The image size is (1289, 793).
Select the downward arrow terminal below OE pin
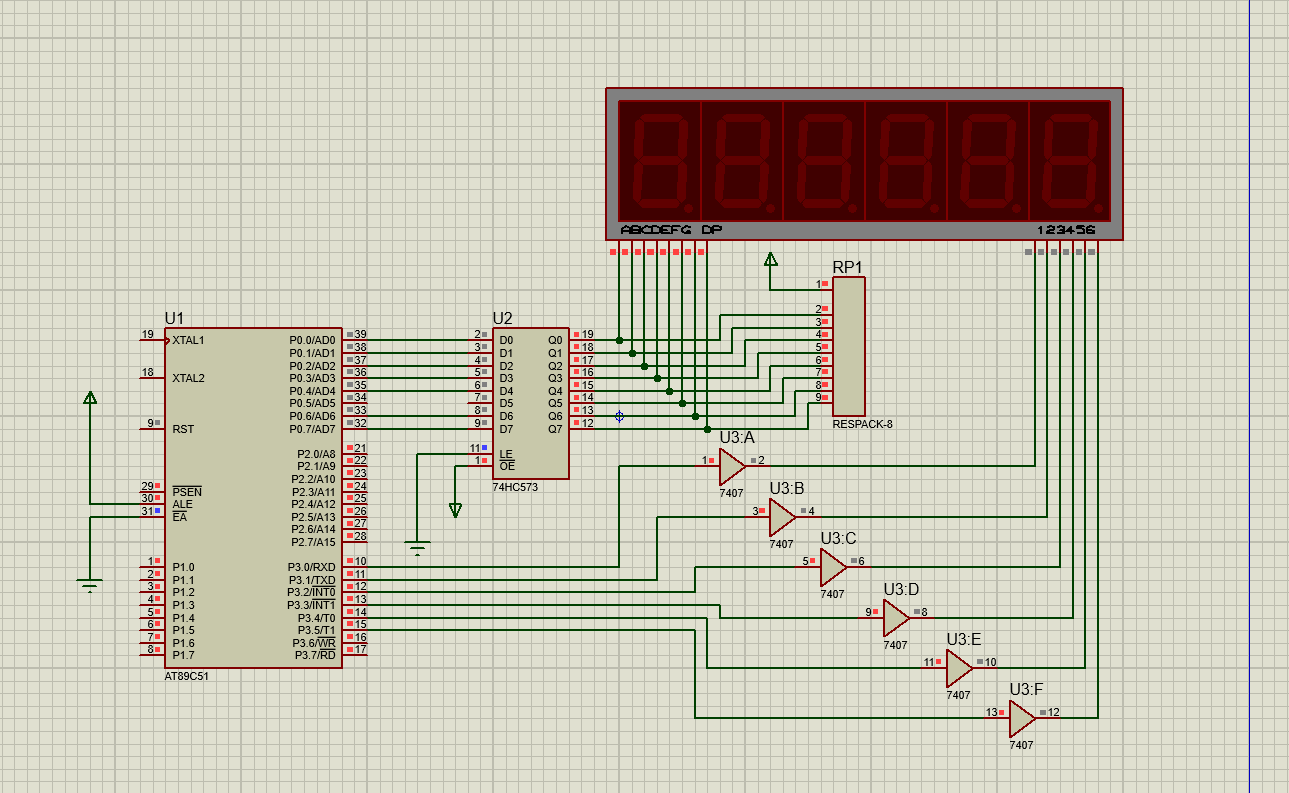click(x=456, y=510)
